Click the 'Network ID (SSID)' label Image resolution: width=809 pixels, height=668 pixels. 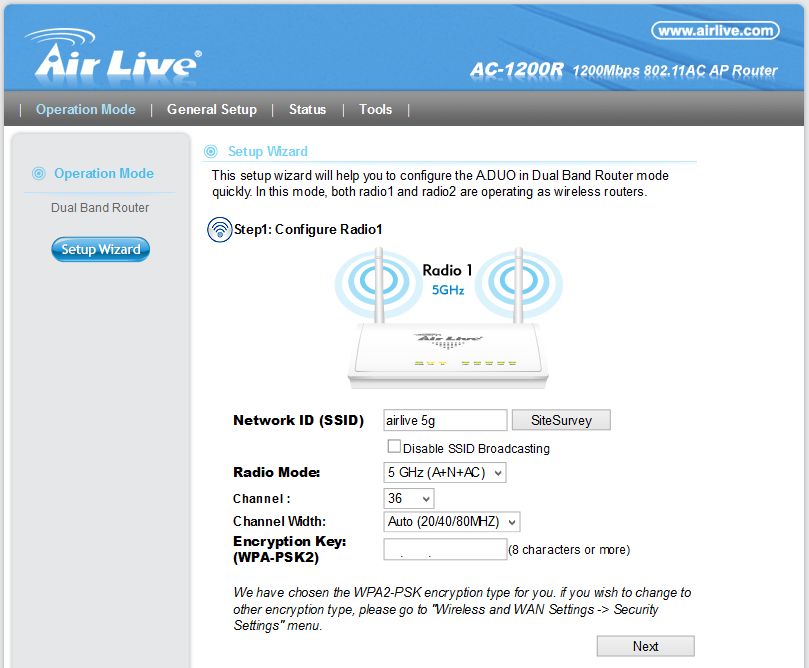tap(298, 420)
